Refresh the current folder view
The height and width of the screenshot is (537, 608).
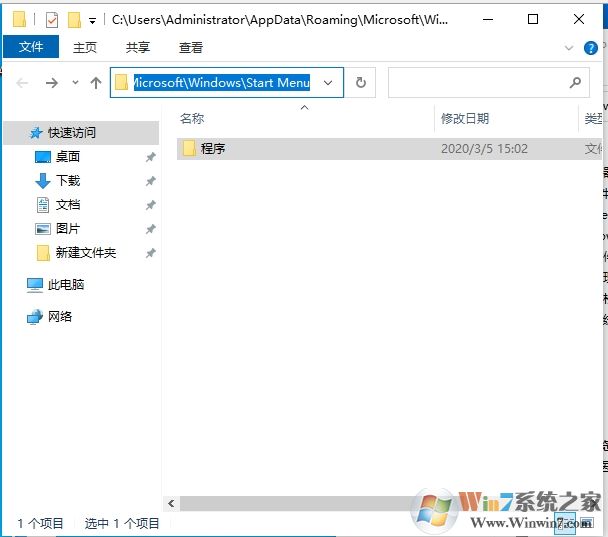[361, 83]
